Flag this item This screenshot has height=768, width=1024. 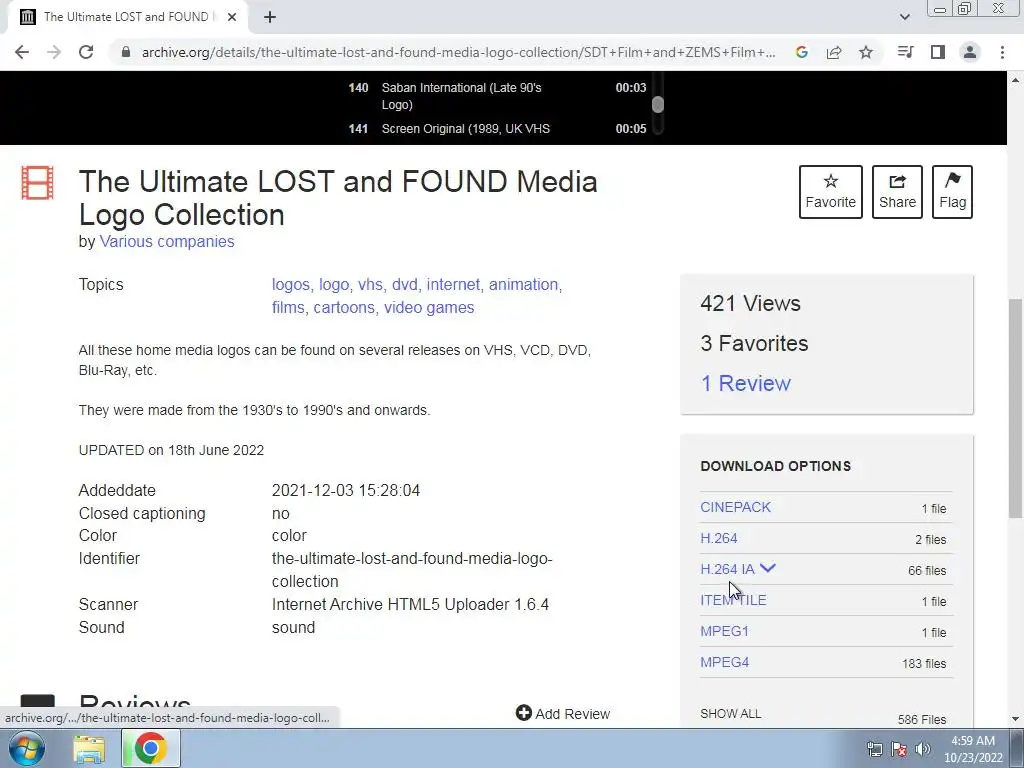[953, 192]
